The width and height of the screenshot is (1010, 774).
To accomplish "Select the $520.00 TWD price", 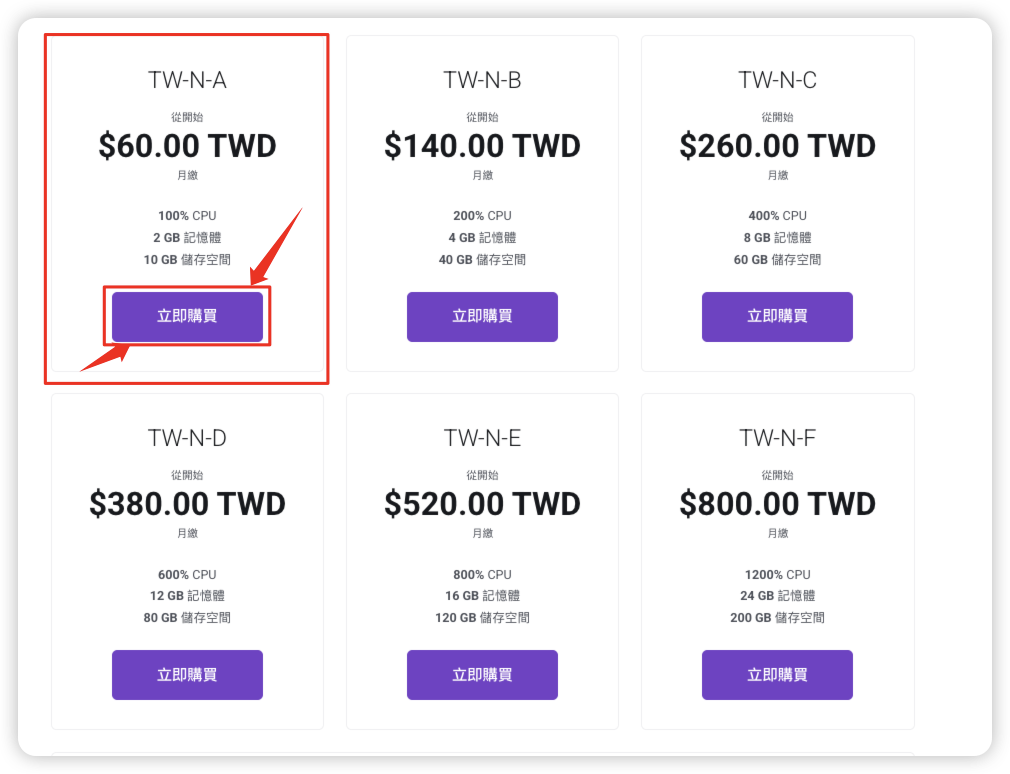I will click(482, 504).
